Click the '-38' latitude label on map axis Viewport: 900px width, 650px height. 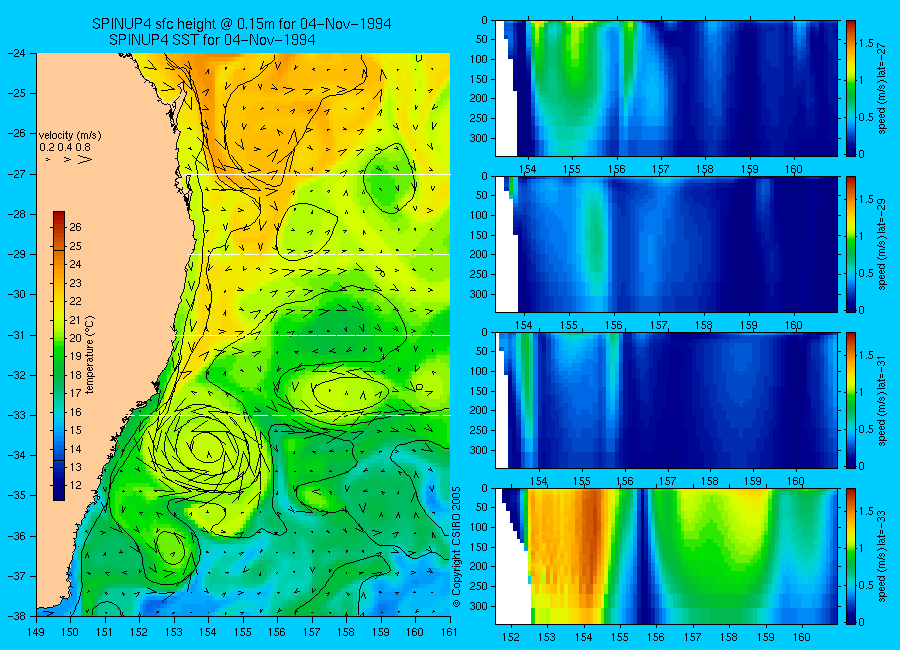point(17,616)
